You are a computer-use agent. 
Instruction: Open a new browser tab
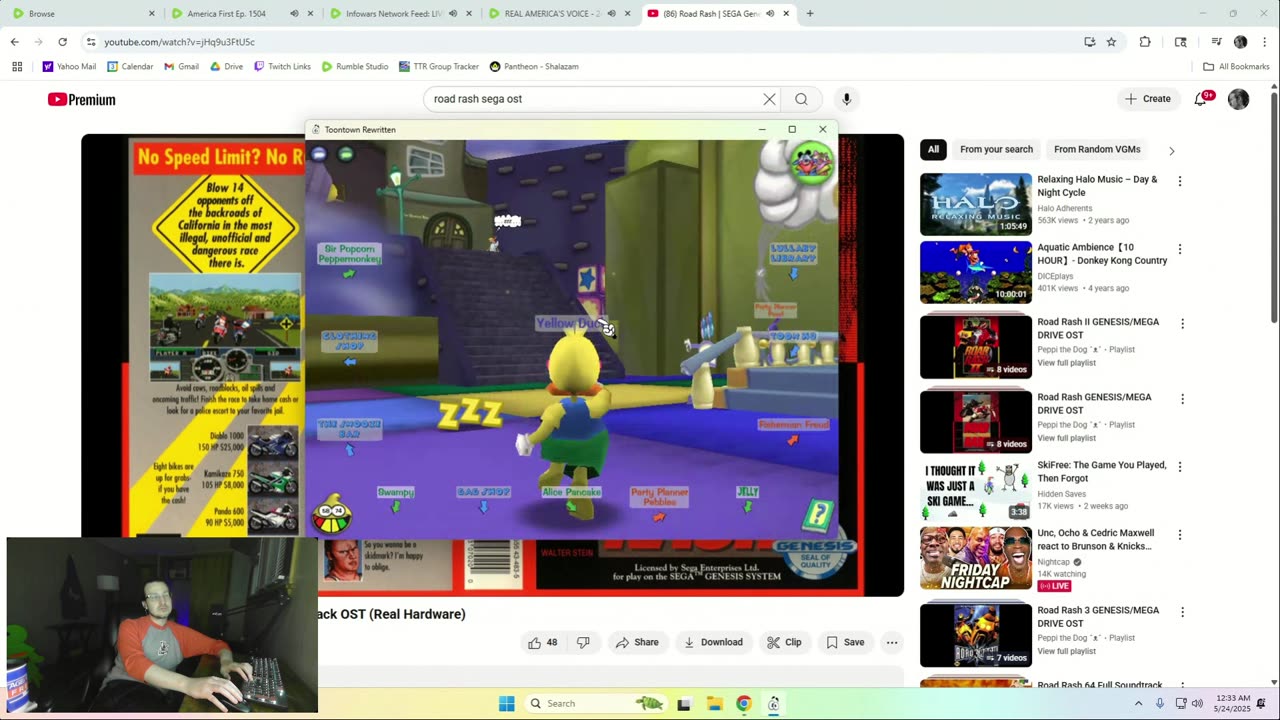pyautogui.click(x=810, y=14)
